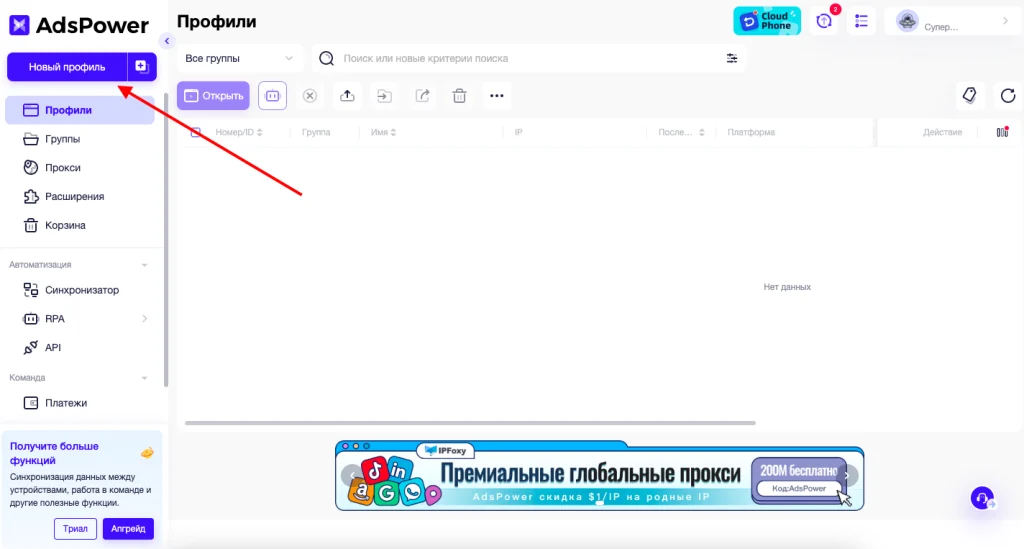
Task: Click the move to group toolbar icon
Action: click(x=385, y=96)
